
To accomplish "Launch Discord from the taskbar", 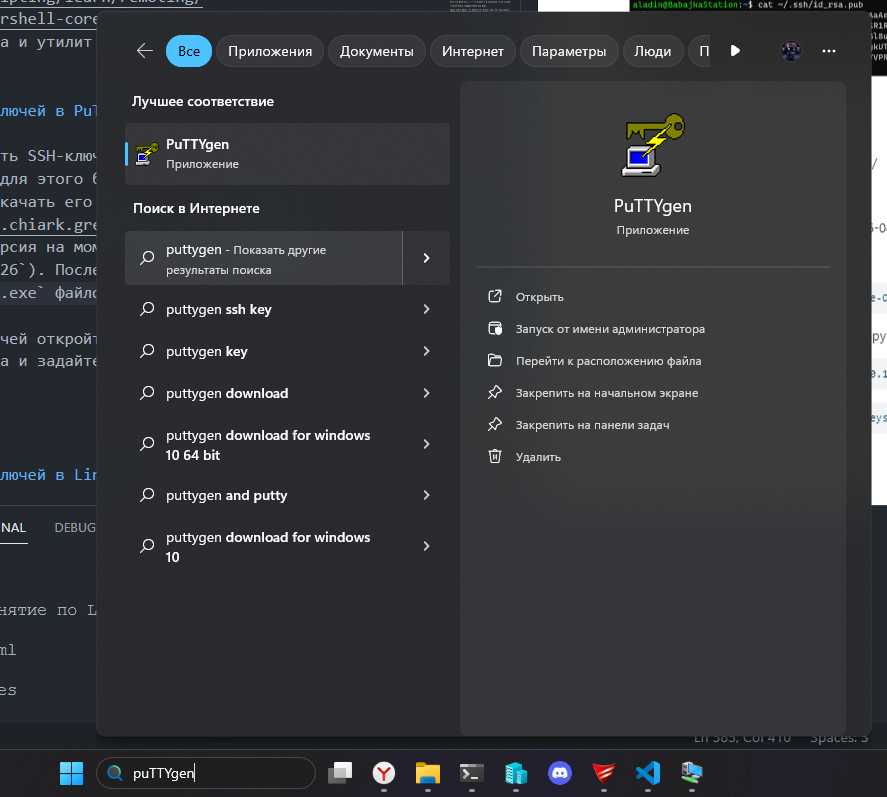I will coord(559,772).
